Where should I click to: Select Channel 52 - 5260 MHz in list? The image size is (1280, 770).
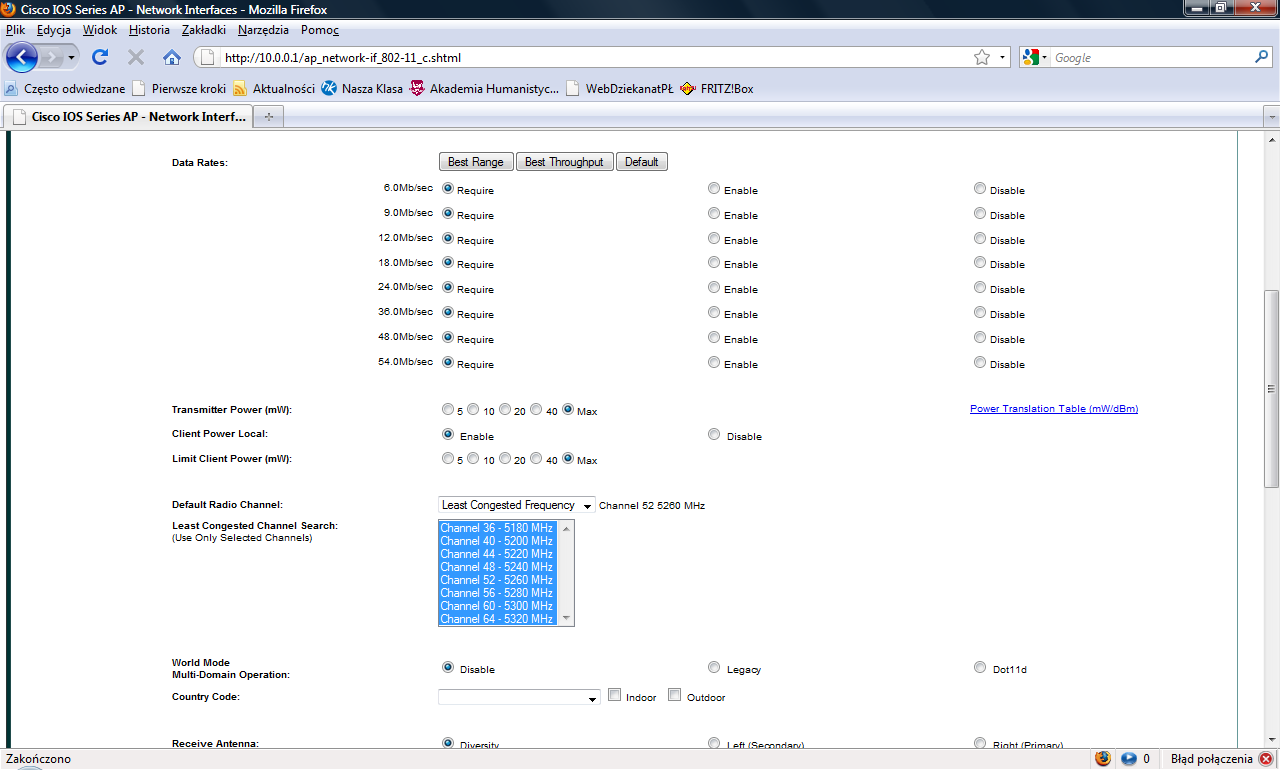click(x=499, y=580)
